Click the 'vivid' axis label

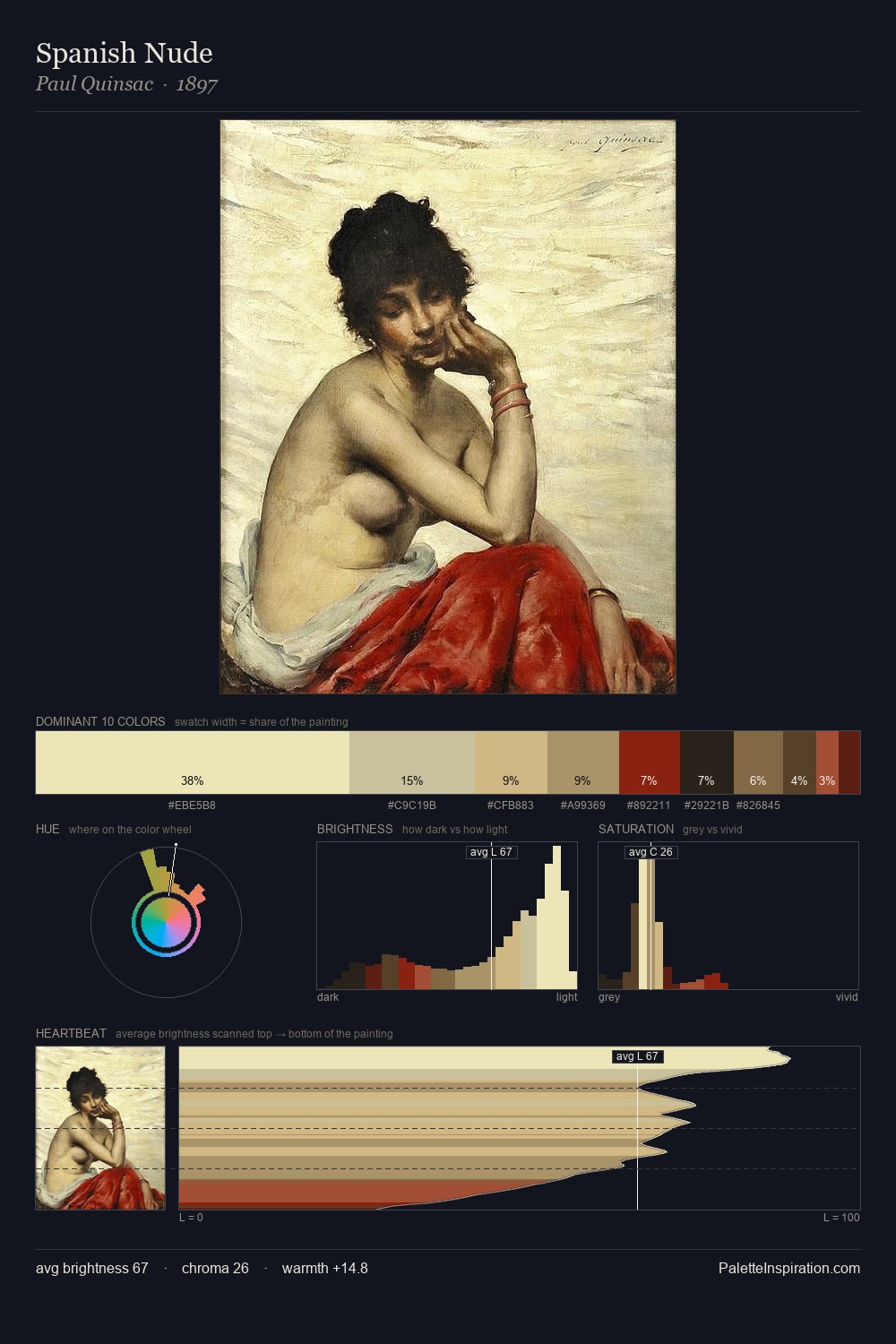click(x=847, y=997)
